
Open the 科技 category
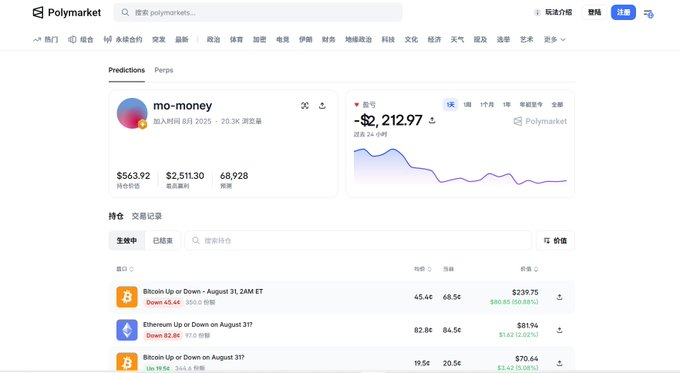point(388,39)
